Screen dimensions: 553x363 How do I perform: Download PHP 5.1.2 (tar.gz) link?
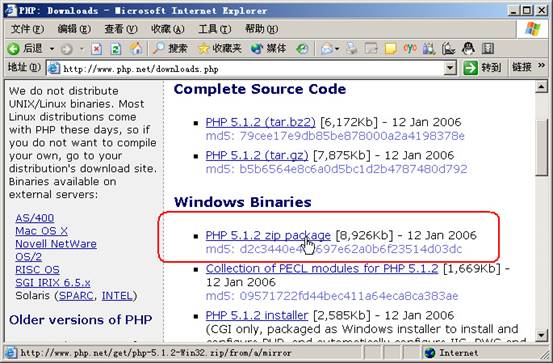pos(257,155)
